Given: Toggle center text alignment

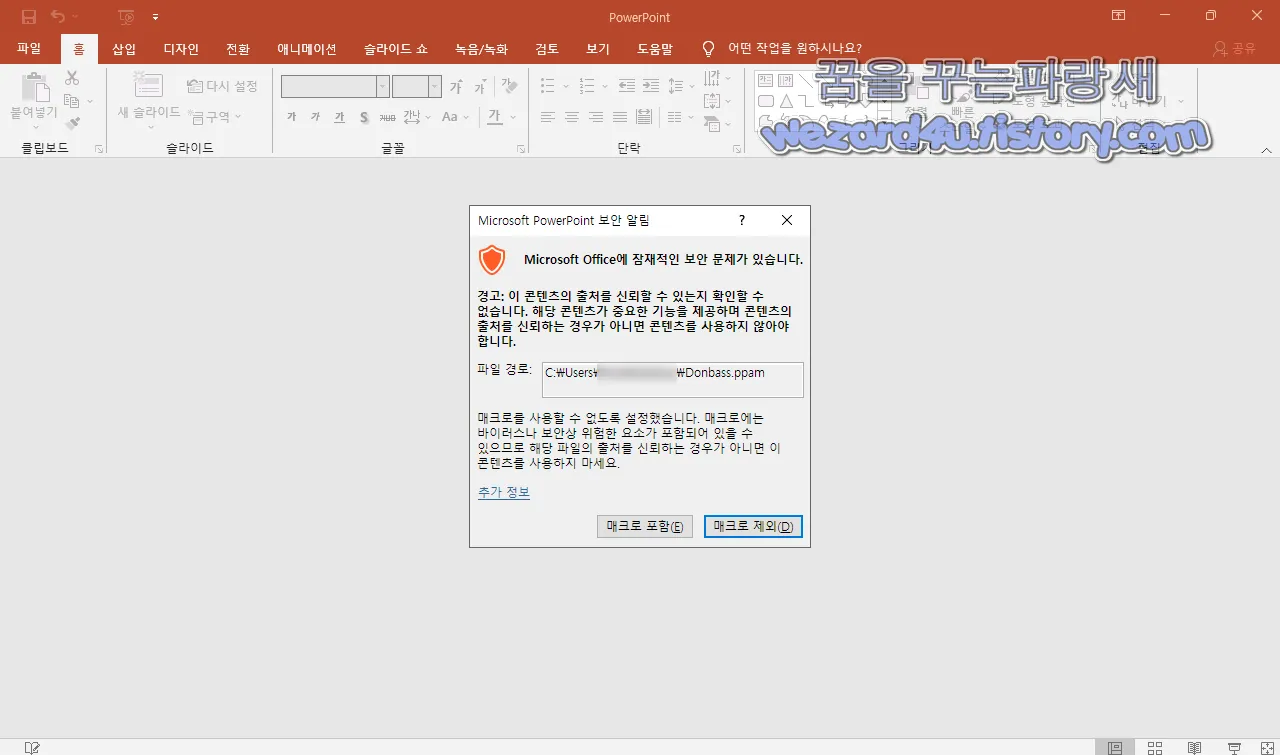Looking at the screenshot, I should (x=571, y=117).
